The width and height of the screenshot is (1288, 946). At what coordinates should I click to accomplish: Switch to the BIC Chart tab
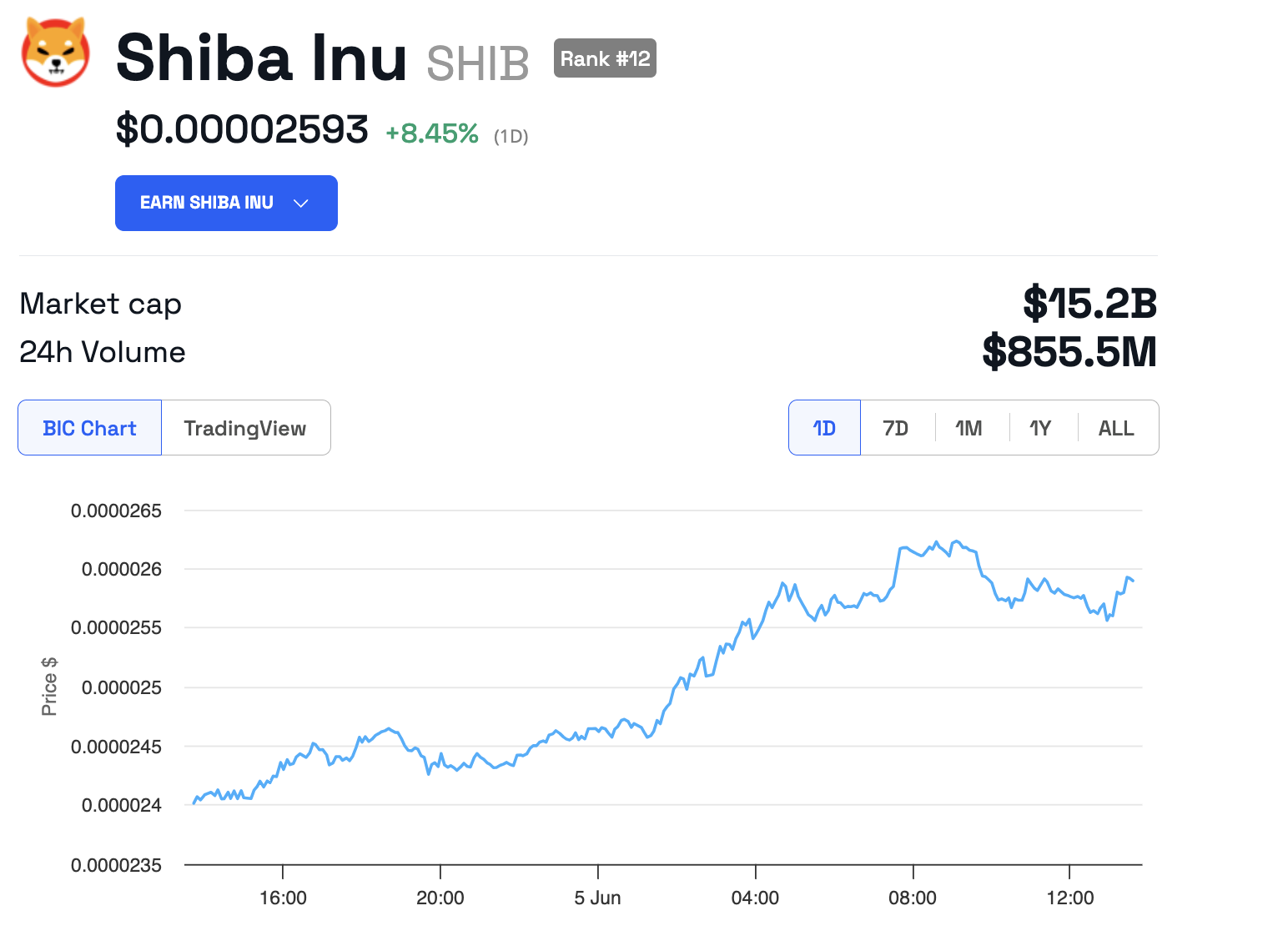click(x=89, y=428)
